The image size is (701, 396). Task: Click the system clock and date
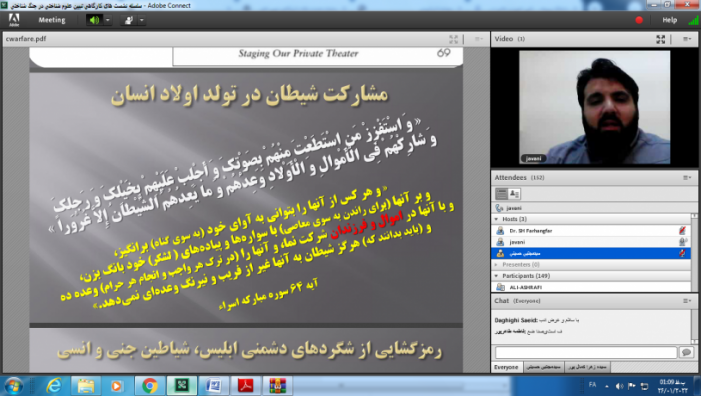click(x=672, y=386)
